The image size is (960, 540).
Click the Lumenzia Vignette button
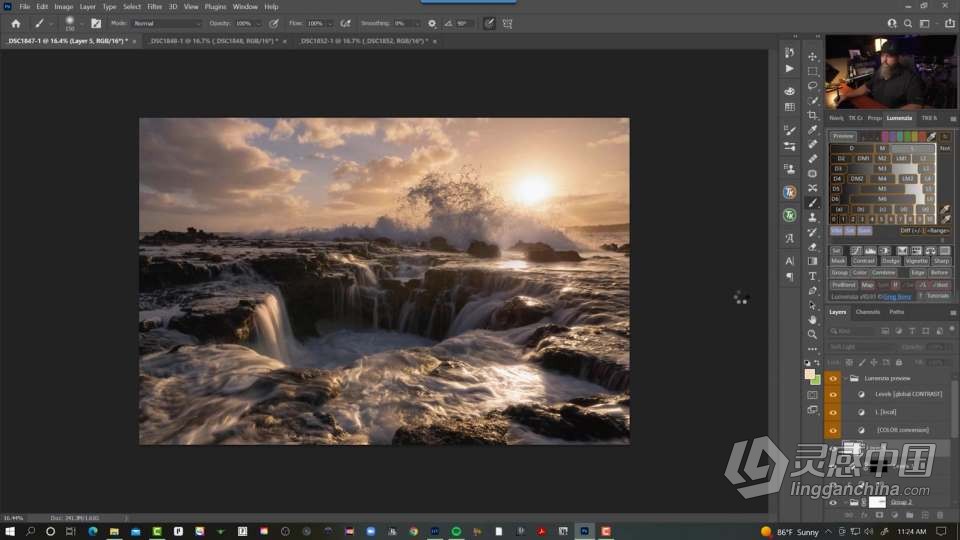(917, 261)
